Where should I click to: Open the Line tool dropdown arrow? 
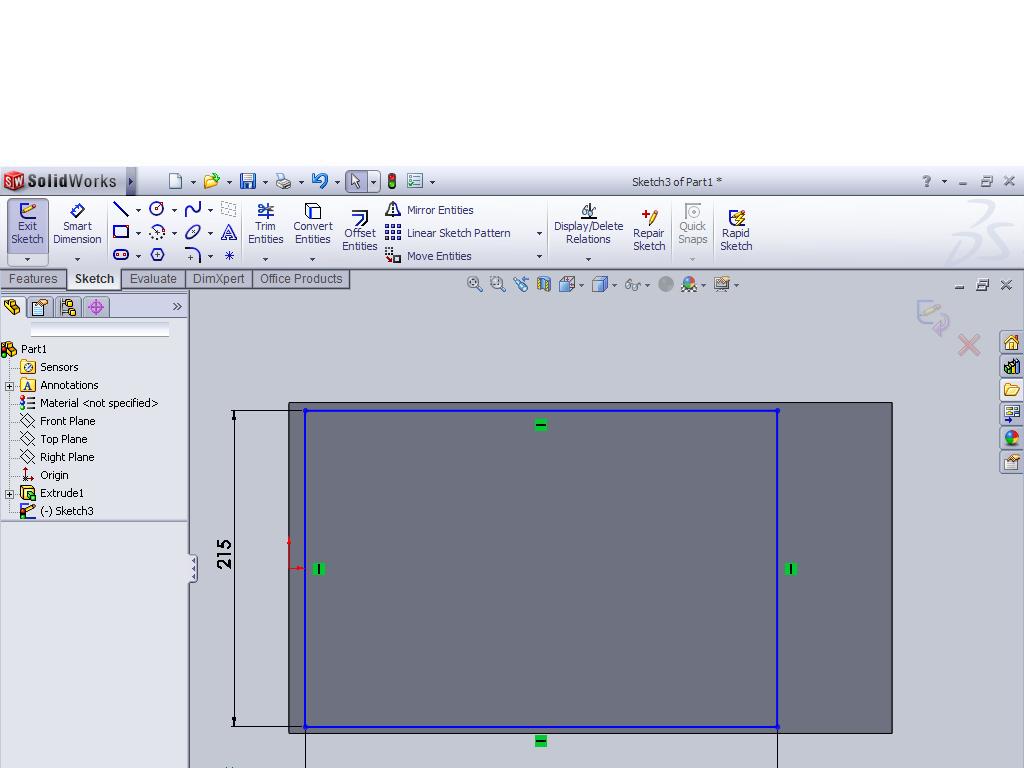click(x=138, y=210)
